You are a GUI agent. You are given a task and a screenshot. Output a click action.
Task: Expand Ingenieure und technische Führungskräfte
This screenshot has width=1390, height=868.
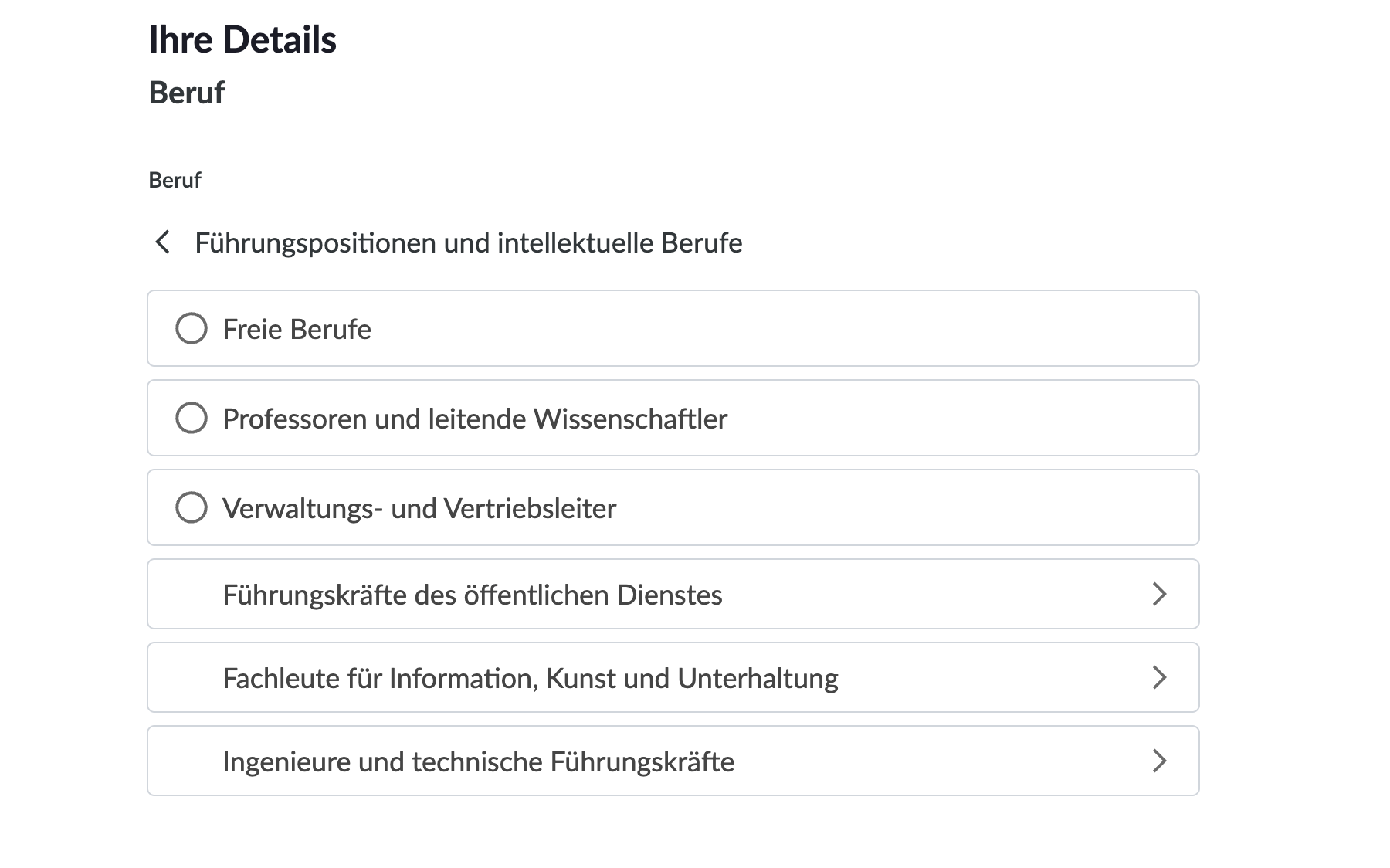point(672,761)
